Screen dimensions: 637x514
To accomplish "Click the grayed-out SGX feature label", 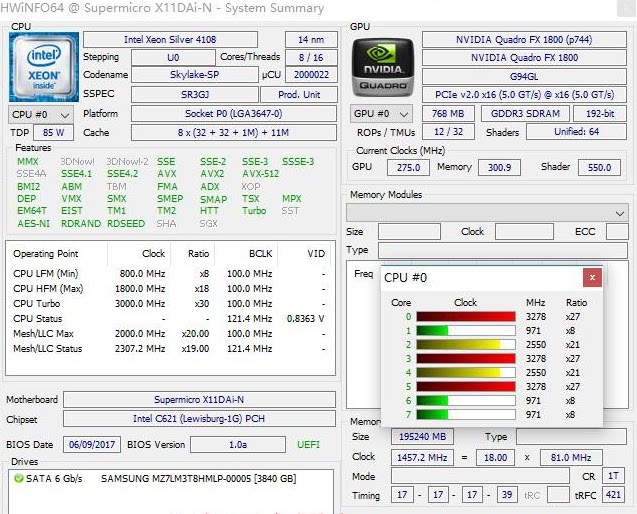I will (208, 223).
